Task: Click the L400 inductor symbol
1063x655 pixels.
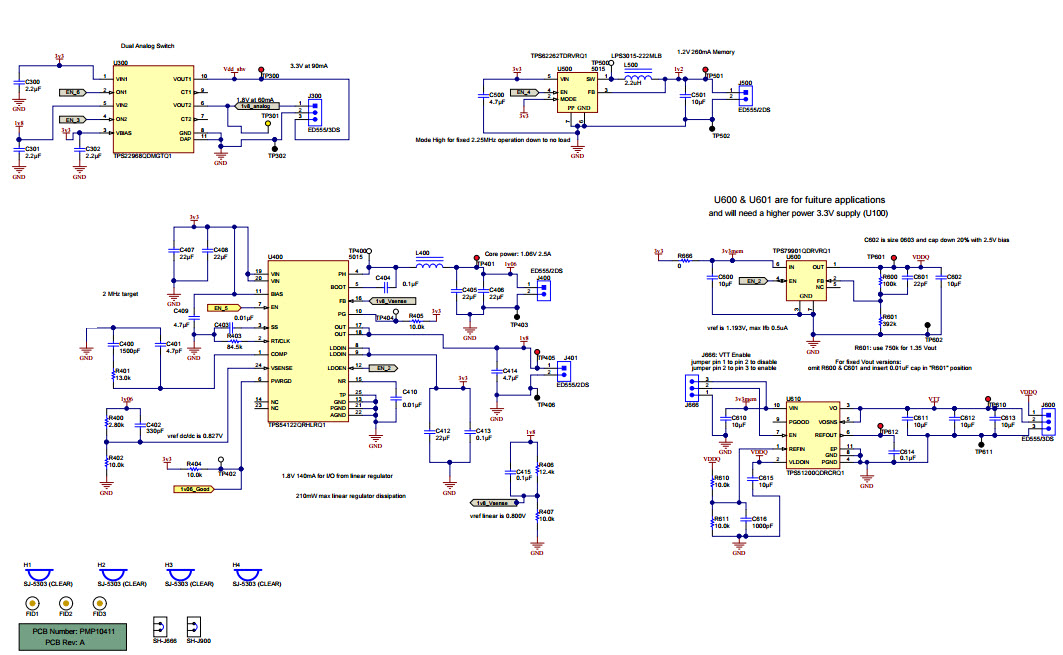Action: pos(429,266)
